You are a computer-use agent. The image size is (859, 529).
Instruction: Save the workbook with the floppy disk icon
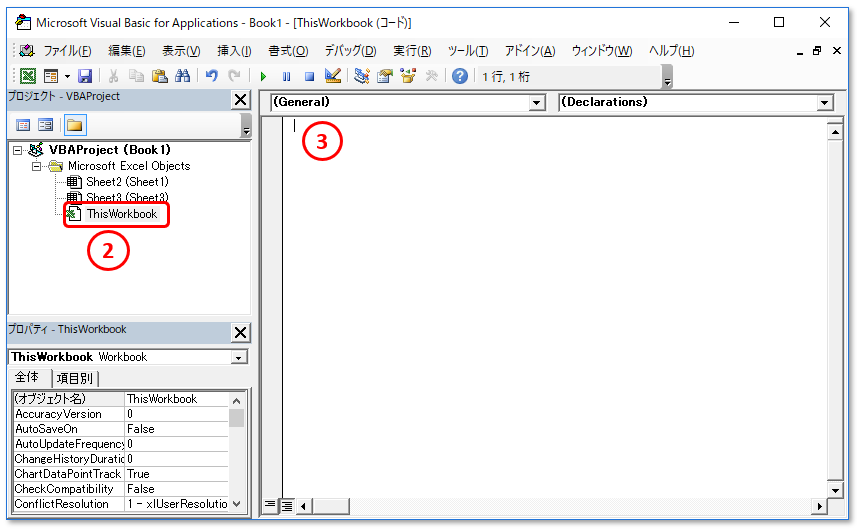coord(85,76)
